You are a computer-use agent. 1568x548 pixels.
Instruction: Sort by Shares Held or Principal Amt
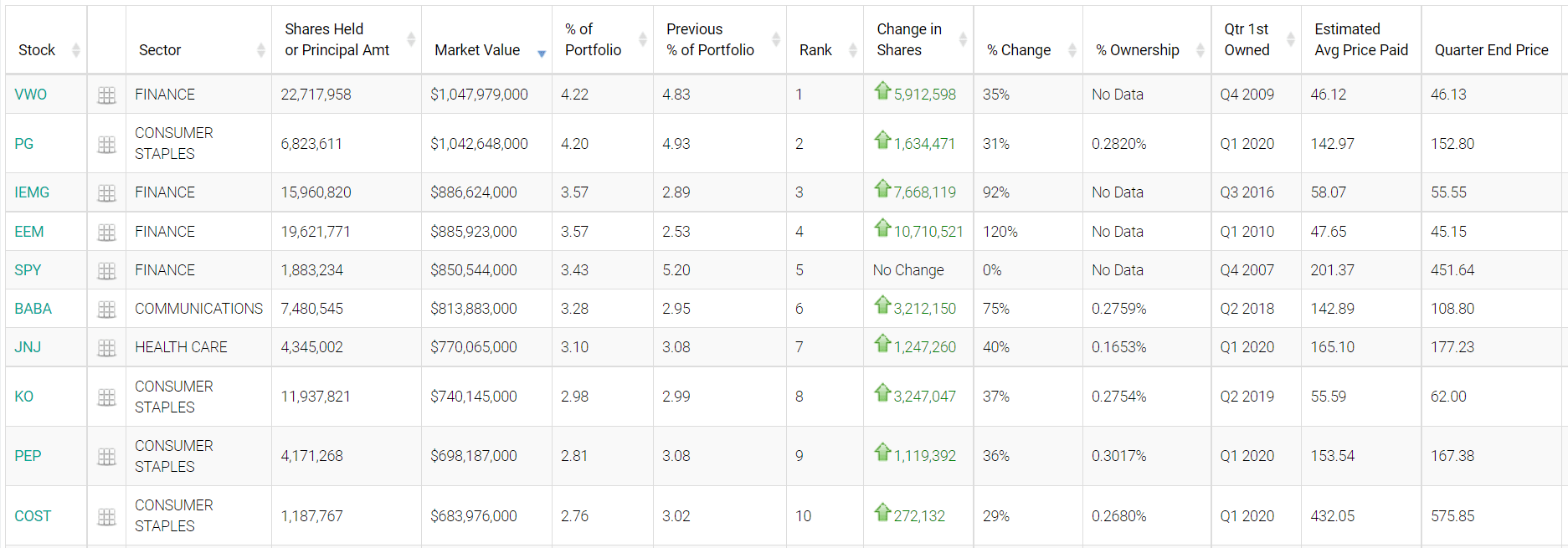pos(347,39)
